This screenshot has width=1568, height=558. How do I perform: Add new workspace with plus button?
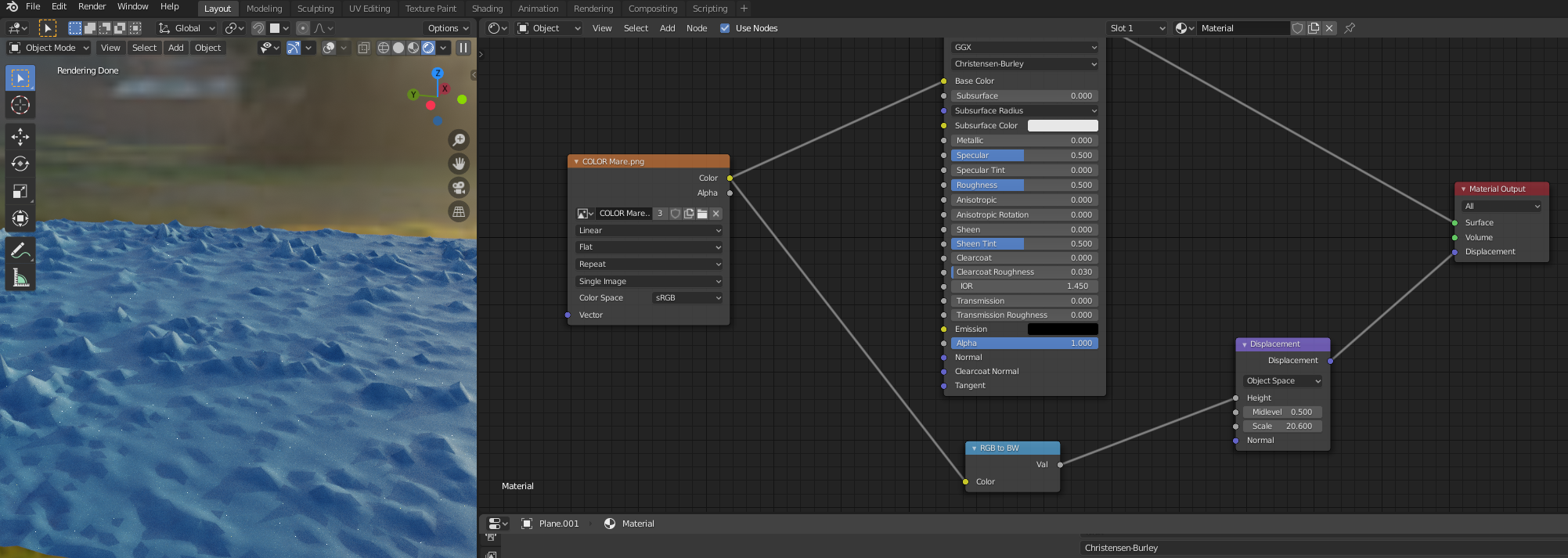point(744,9)
